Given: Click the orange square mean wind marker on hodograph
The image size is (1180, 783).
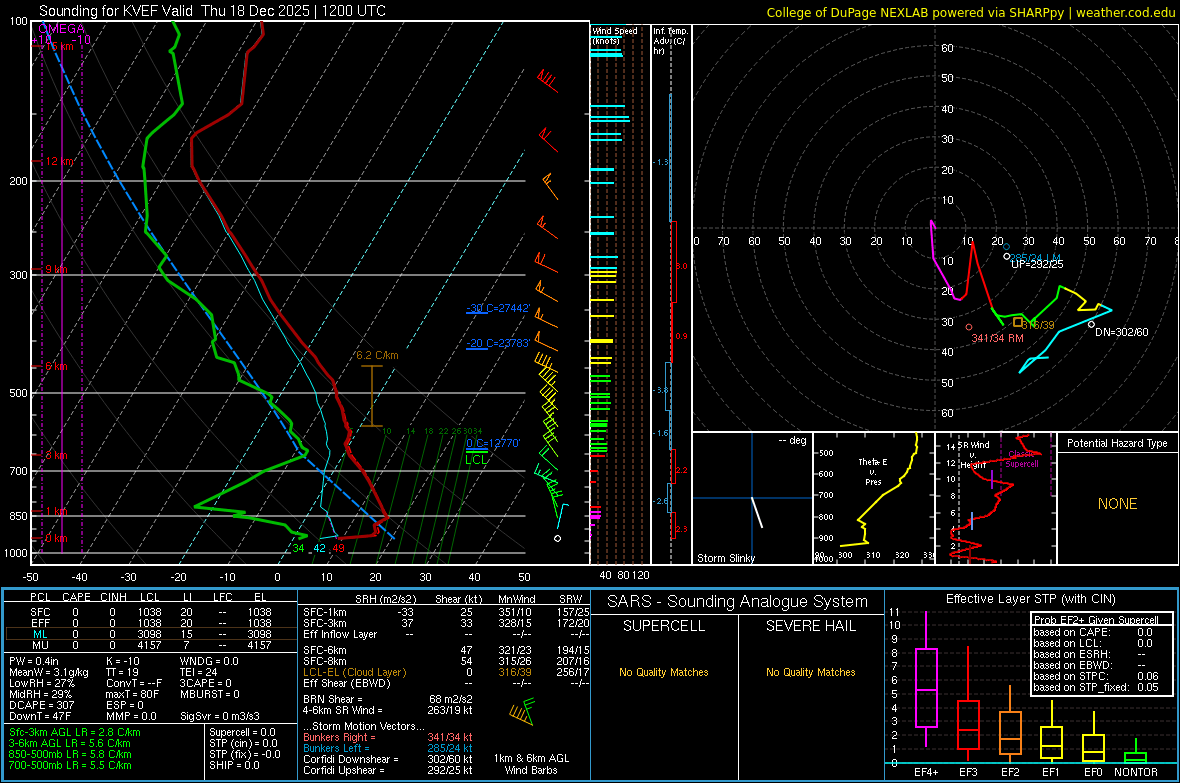Looking at the screenshot, I should coord(1017,322).
